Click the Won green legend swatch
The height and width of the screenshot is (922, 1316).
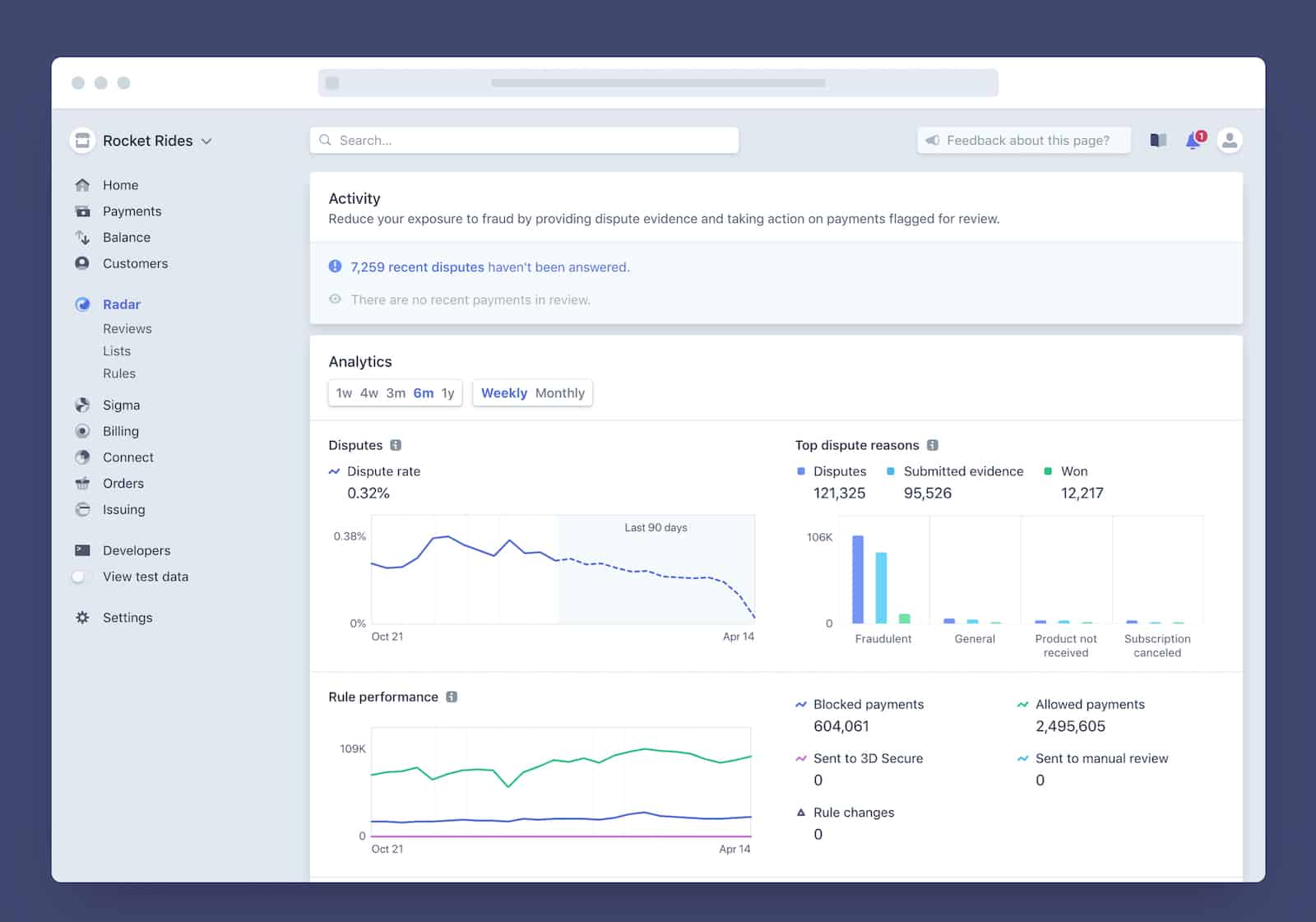1048,471
